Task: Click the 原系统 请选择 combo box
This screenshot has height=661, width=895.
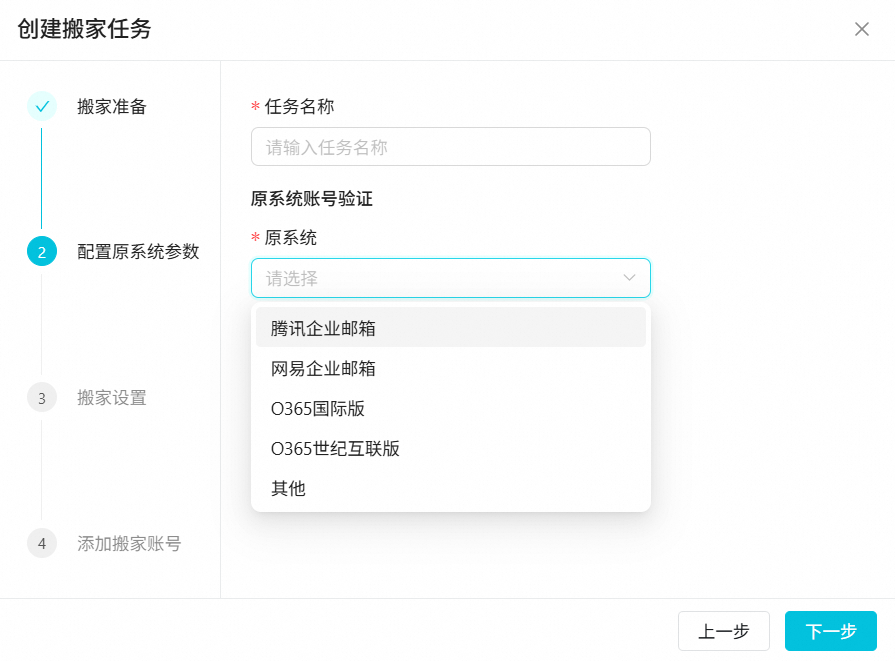Action: [x=440, y=278]
